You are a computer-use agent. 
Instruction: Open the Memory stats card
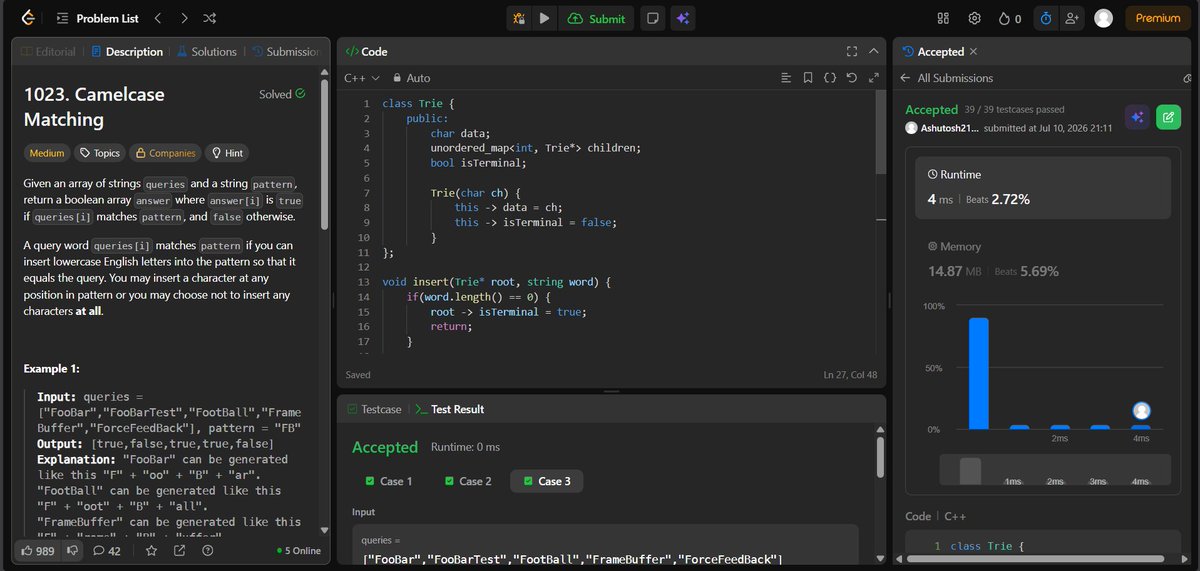(1043, 259)
